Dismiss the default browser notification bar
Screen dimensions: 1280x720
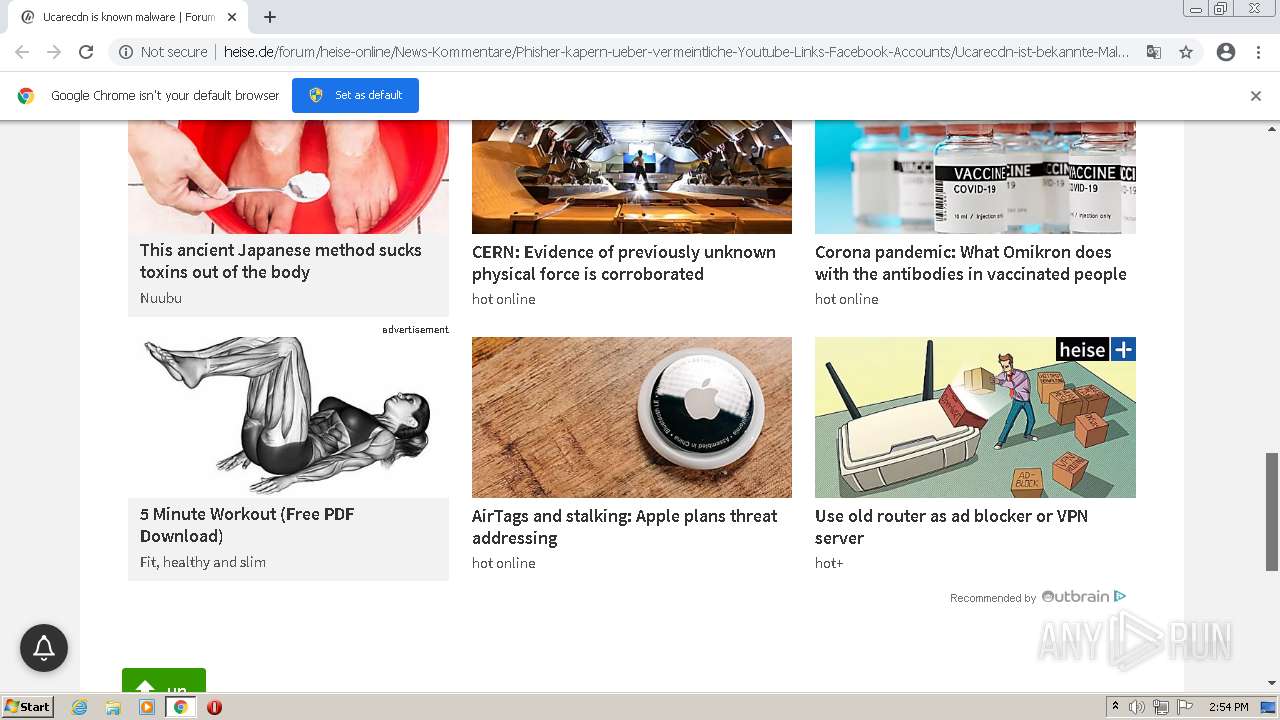1256,96
